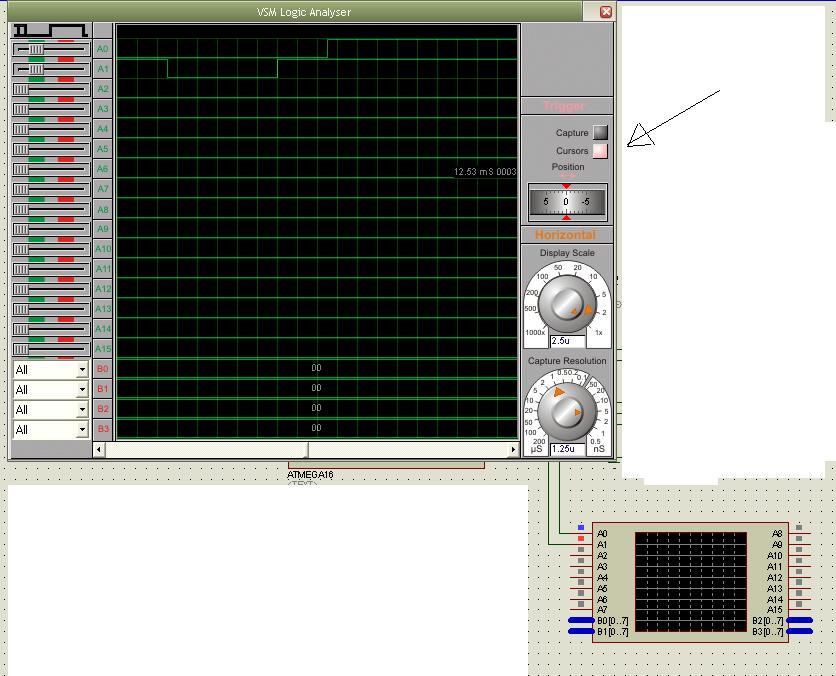Click the Capture Resolution rotary knob
836x676 pixels.
click(x=567, y=409)
